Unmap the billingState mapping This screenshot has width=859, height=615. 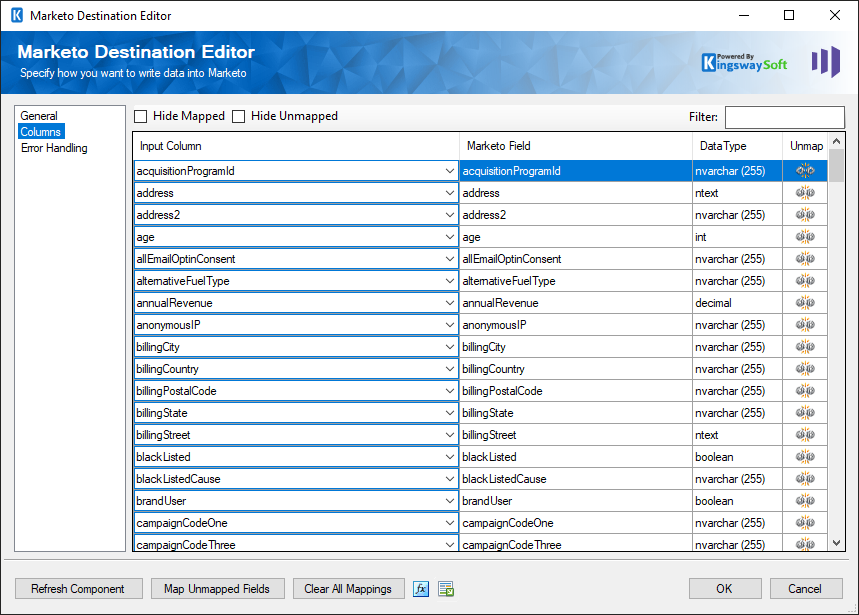click(x=805, y=413)
